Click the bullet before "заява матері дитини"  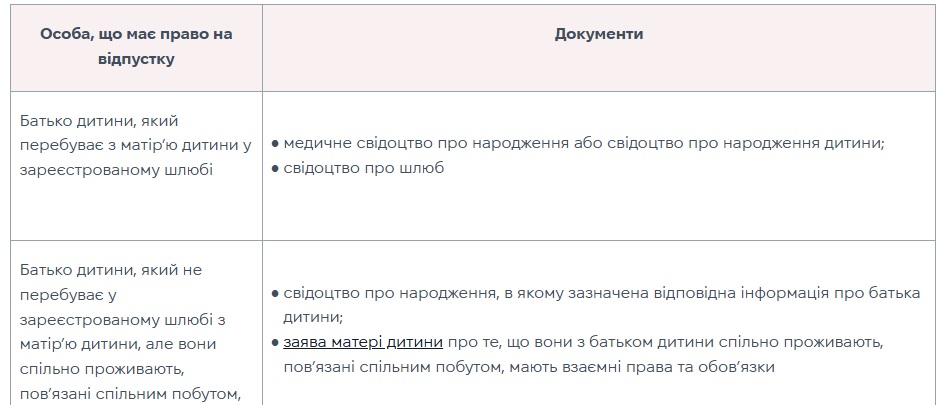pyautogui.click(x=275, y=342)
